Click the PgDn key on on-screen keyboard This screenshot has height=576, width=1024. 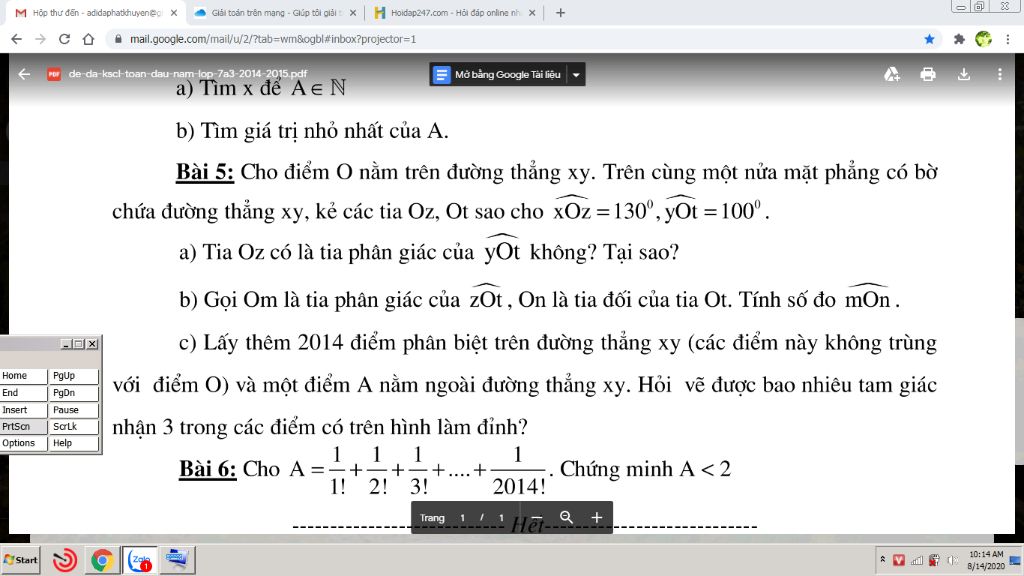74,392
